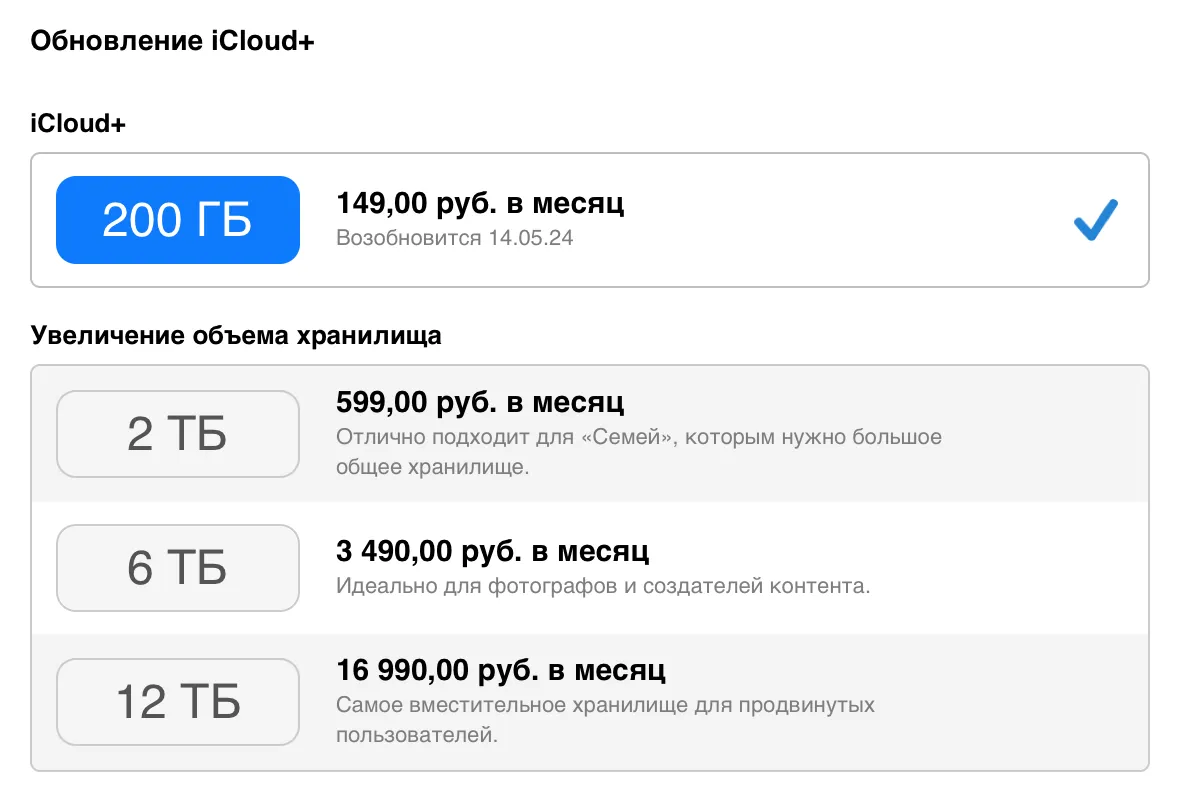Click the renewal date text 14.05.24
The width and height of the screenshot is (1182, 786).
[531, 239]
